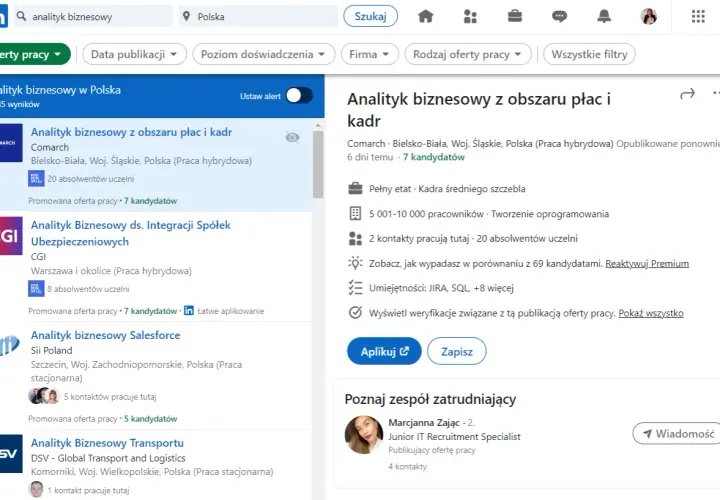Click the location pin icon
720x500 pixels.
tap(186, 17)
